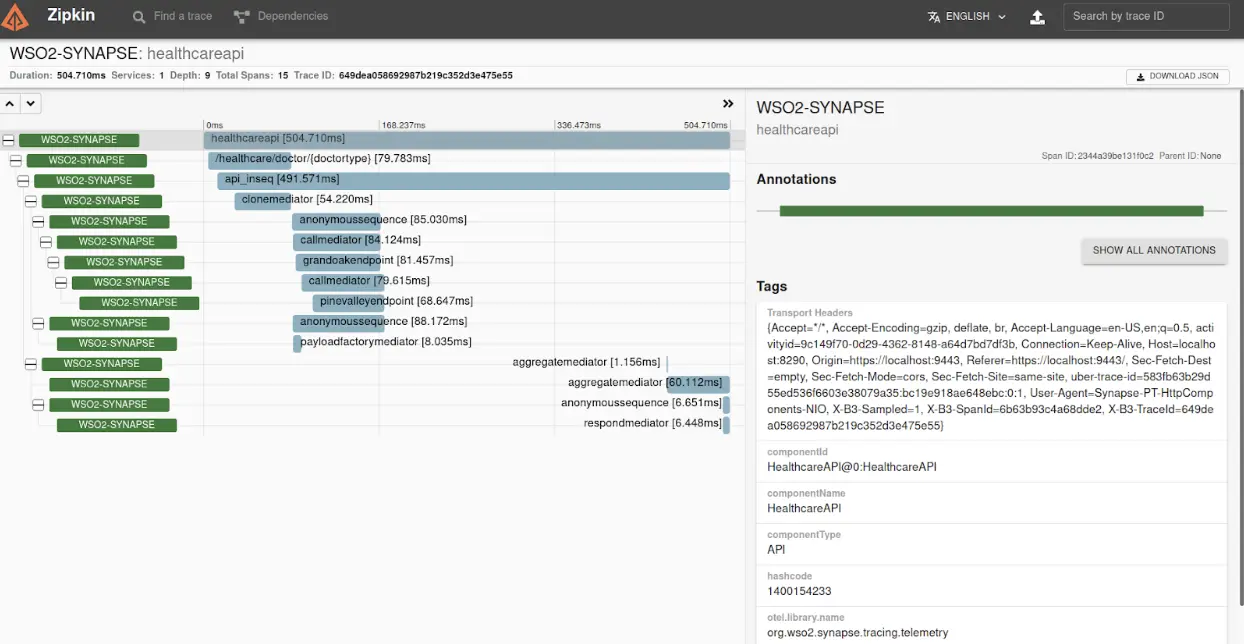Click the Annotations section heading

tap(796, 180)
